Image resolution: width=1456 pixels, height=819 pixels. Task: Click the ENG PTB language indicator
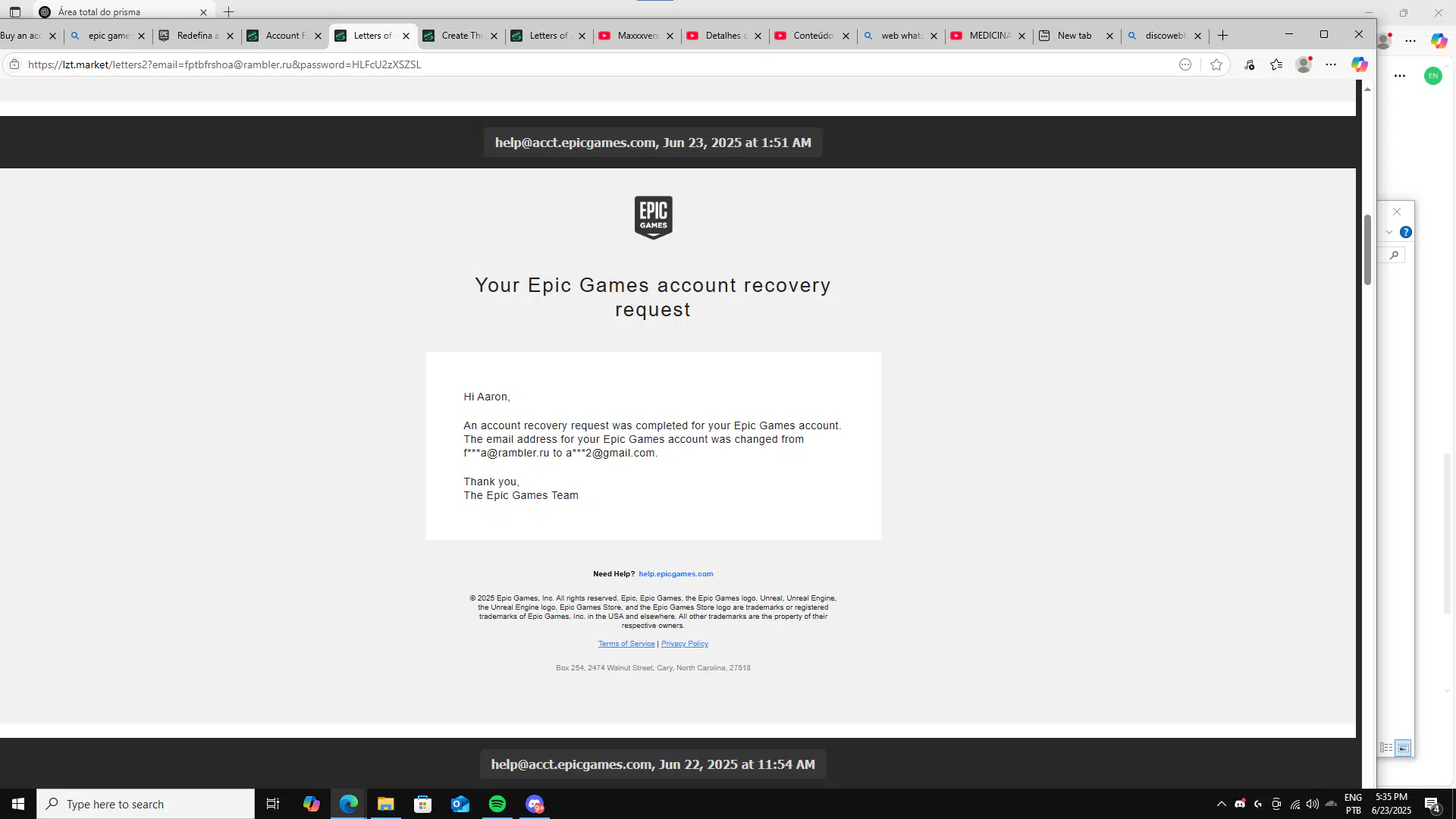1354,804
